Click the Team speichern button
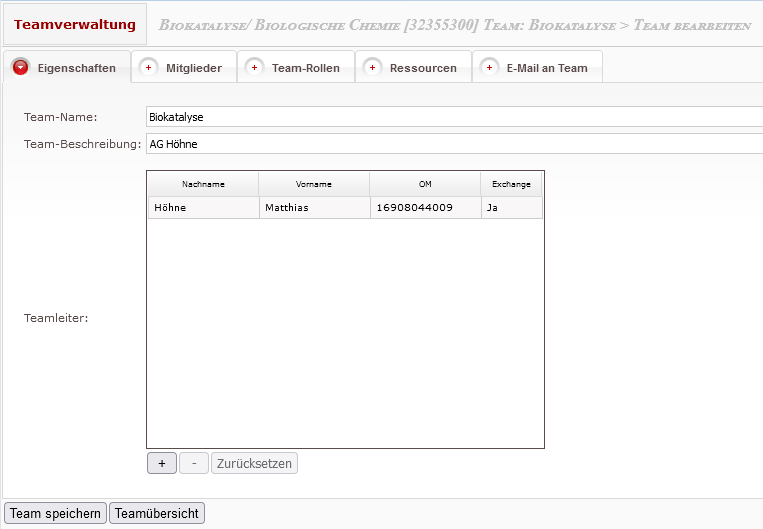 pyautogui.click(x=55, y=513)
